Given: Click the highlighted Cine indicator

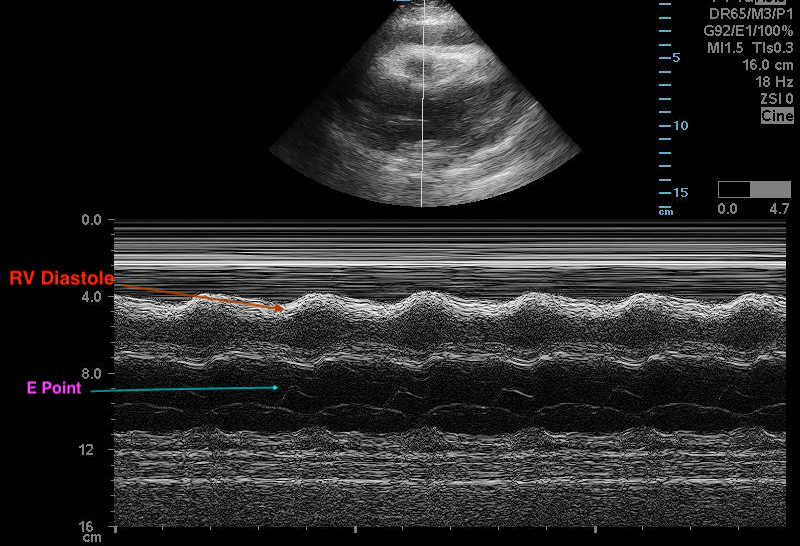Looking at the screenshot, I should (x=777, y=116).
